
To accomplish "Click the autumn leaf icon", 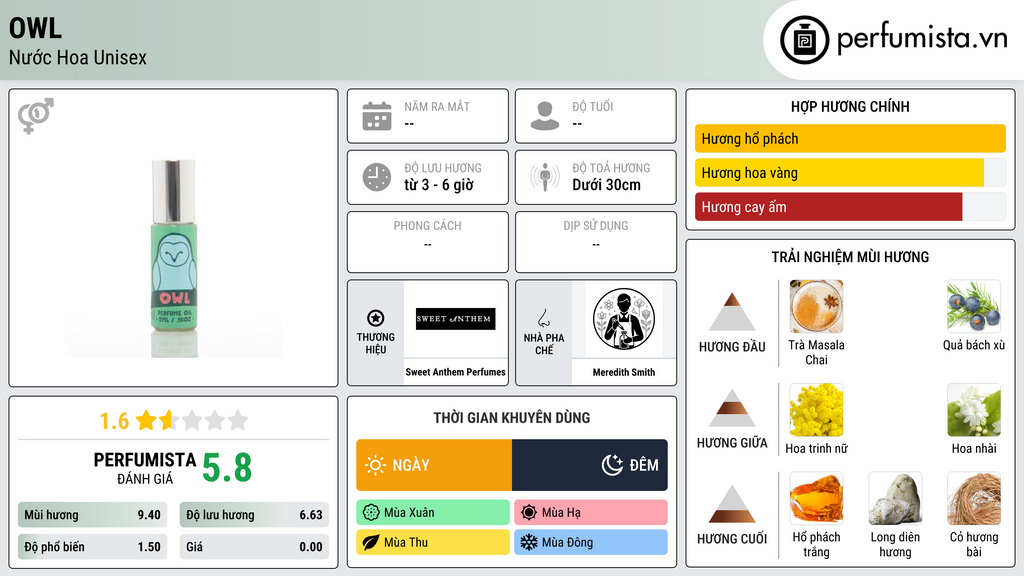I will 371,542.
